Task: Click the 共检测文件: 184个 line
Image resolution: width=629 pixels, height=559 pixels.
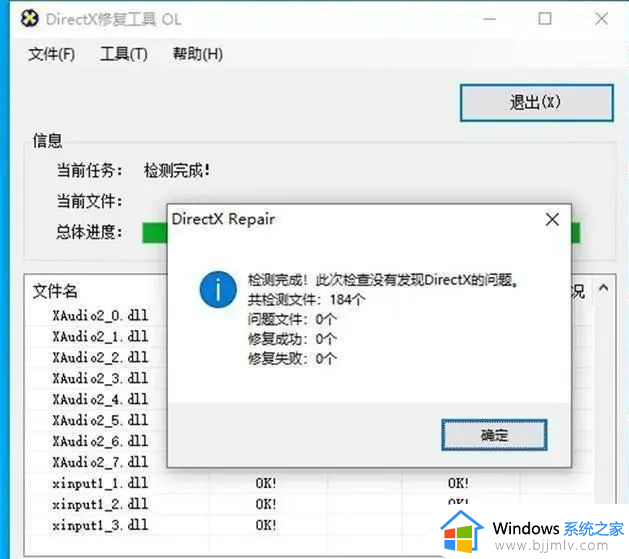Action: pyautogui.click(x=306, y=300)
